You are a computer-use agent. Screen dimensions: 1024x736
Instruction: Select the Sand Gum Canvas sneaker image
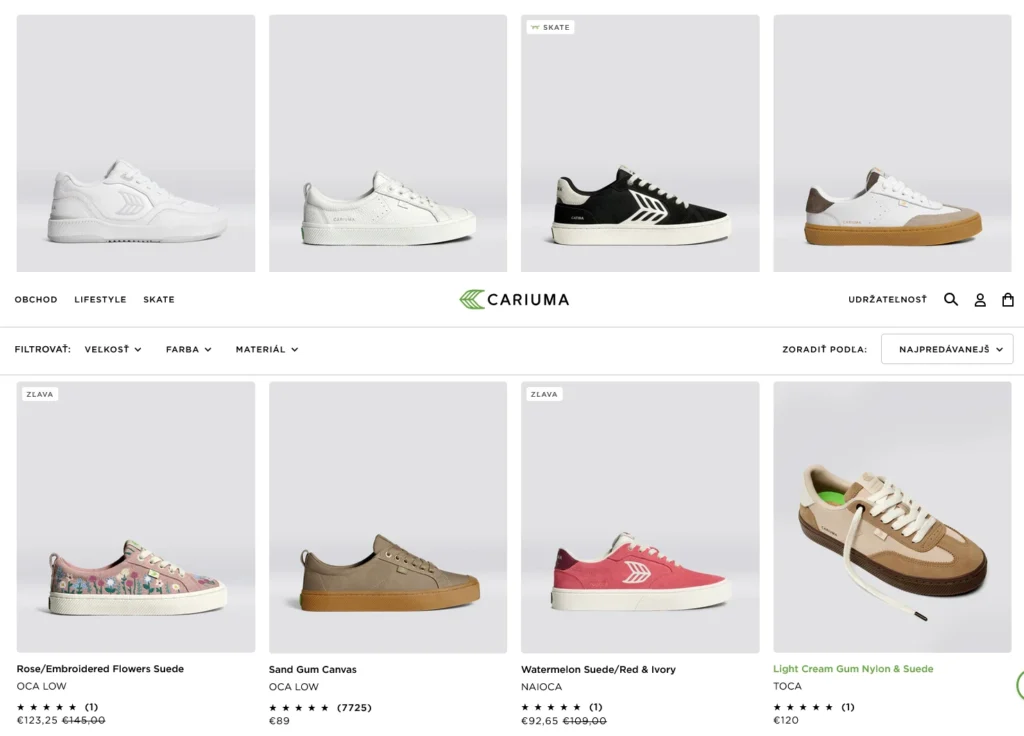(x=388, y=517)
